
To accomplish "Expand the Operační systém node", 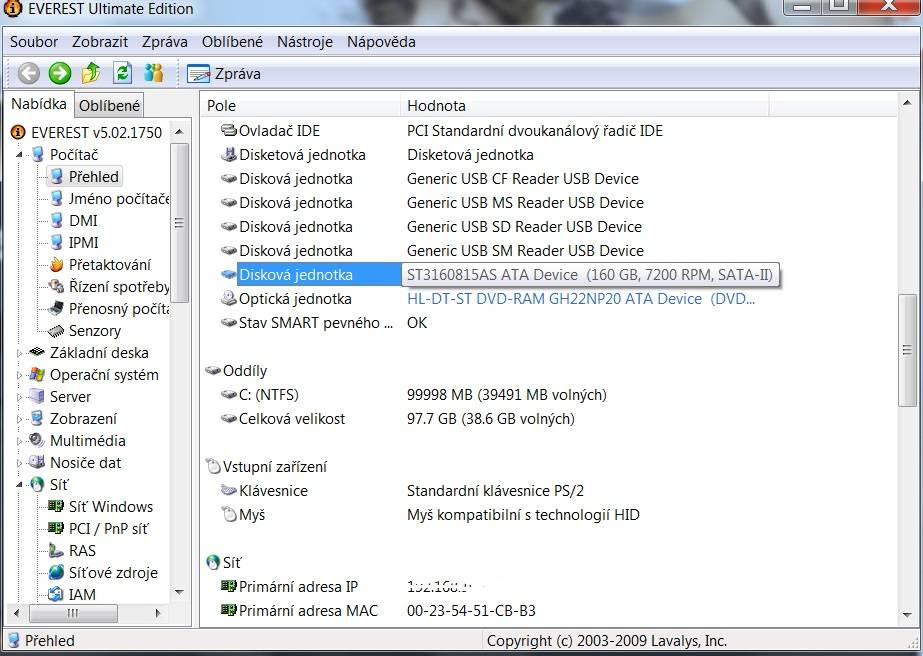I will 19,375.
